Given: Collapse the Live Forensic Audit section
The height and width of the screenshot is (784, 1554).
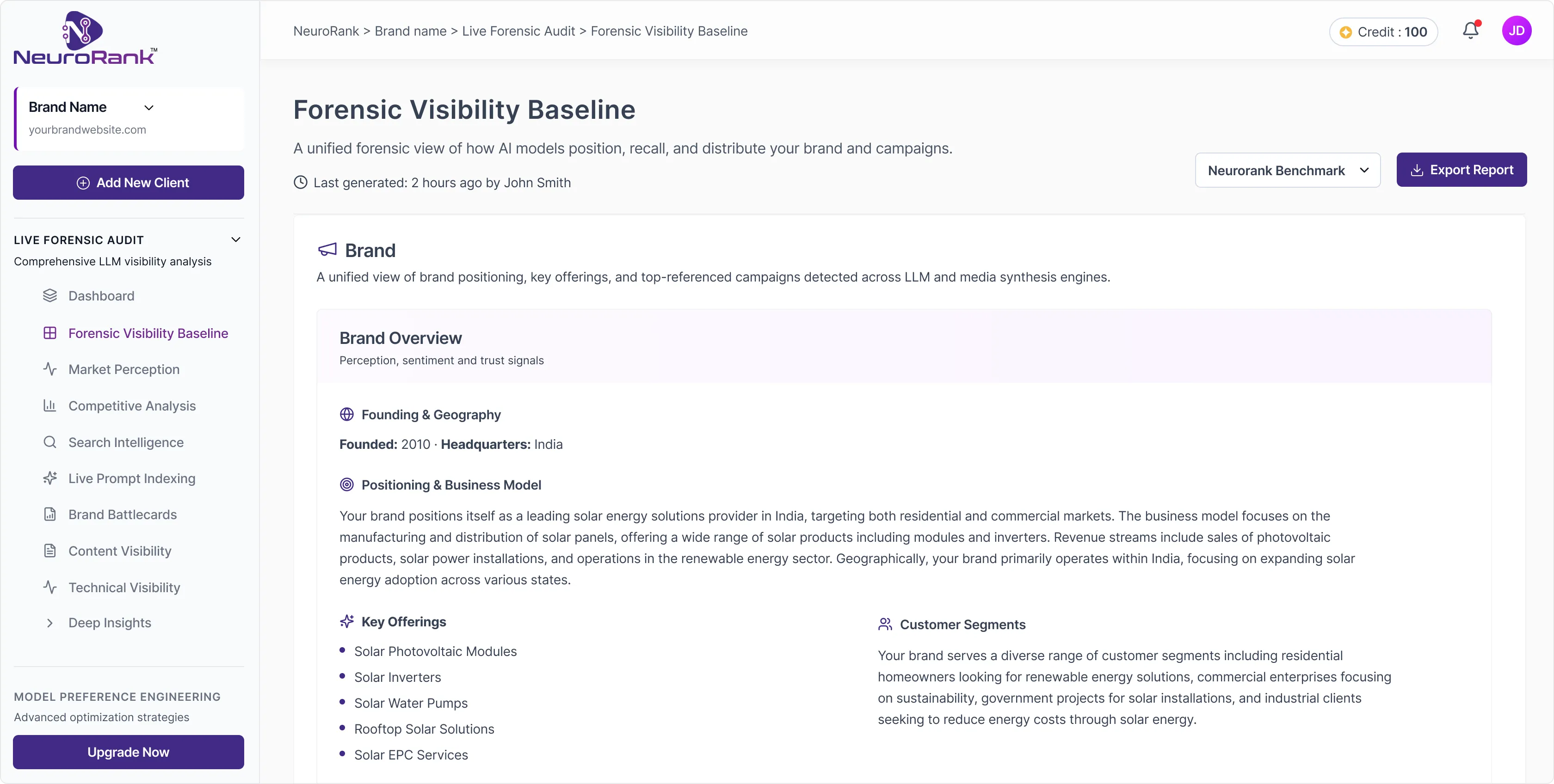Looking at the screenshot, I should click(x=236, y=239).
